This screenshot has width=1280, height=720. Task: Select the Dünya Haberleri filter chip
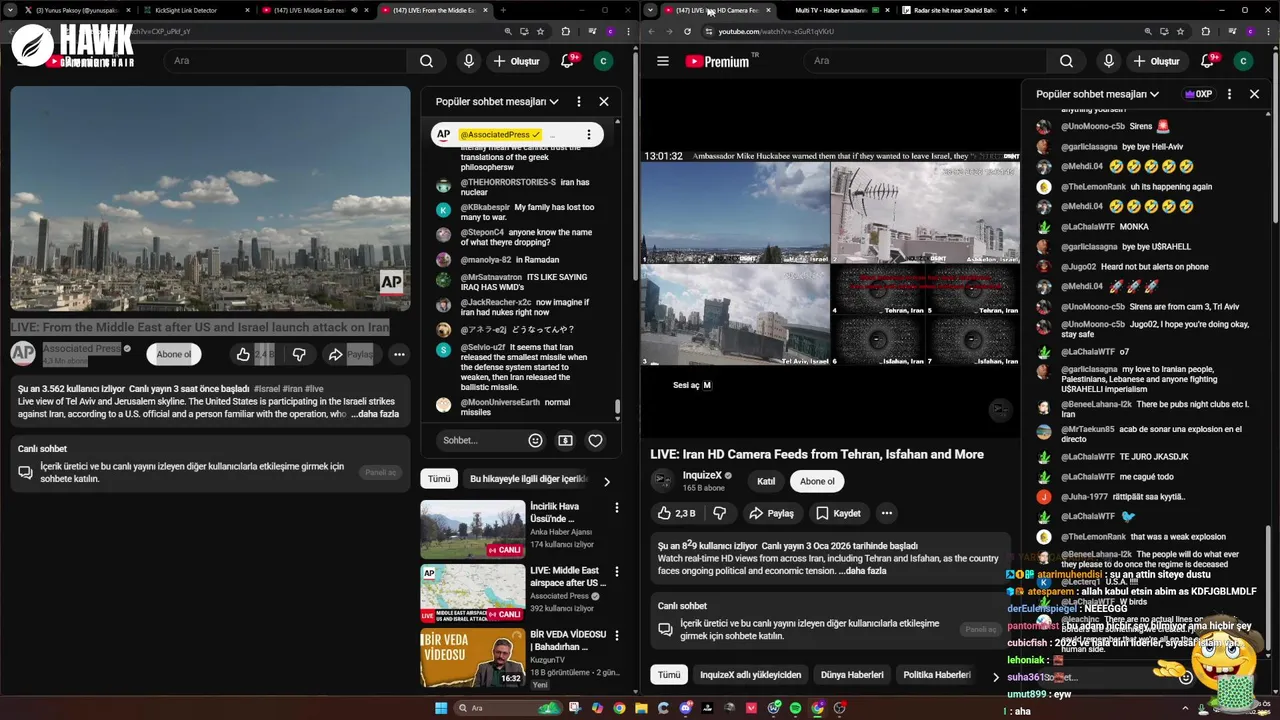click(x=852, y=675)
